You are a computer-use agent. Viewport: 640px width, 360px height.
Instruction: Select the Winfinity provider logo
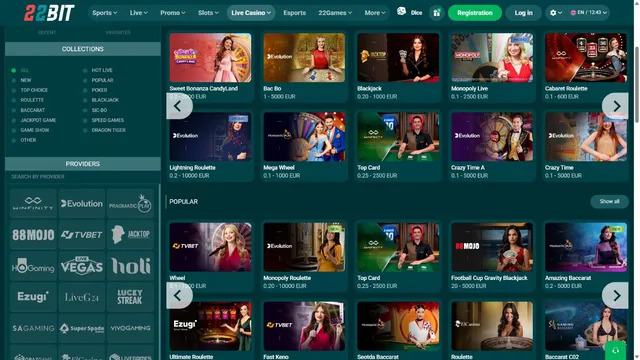pos(33,203)
